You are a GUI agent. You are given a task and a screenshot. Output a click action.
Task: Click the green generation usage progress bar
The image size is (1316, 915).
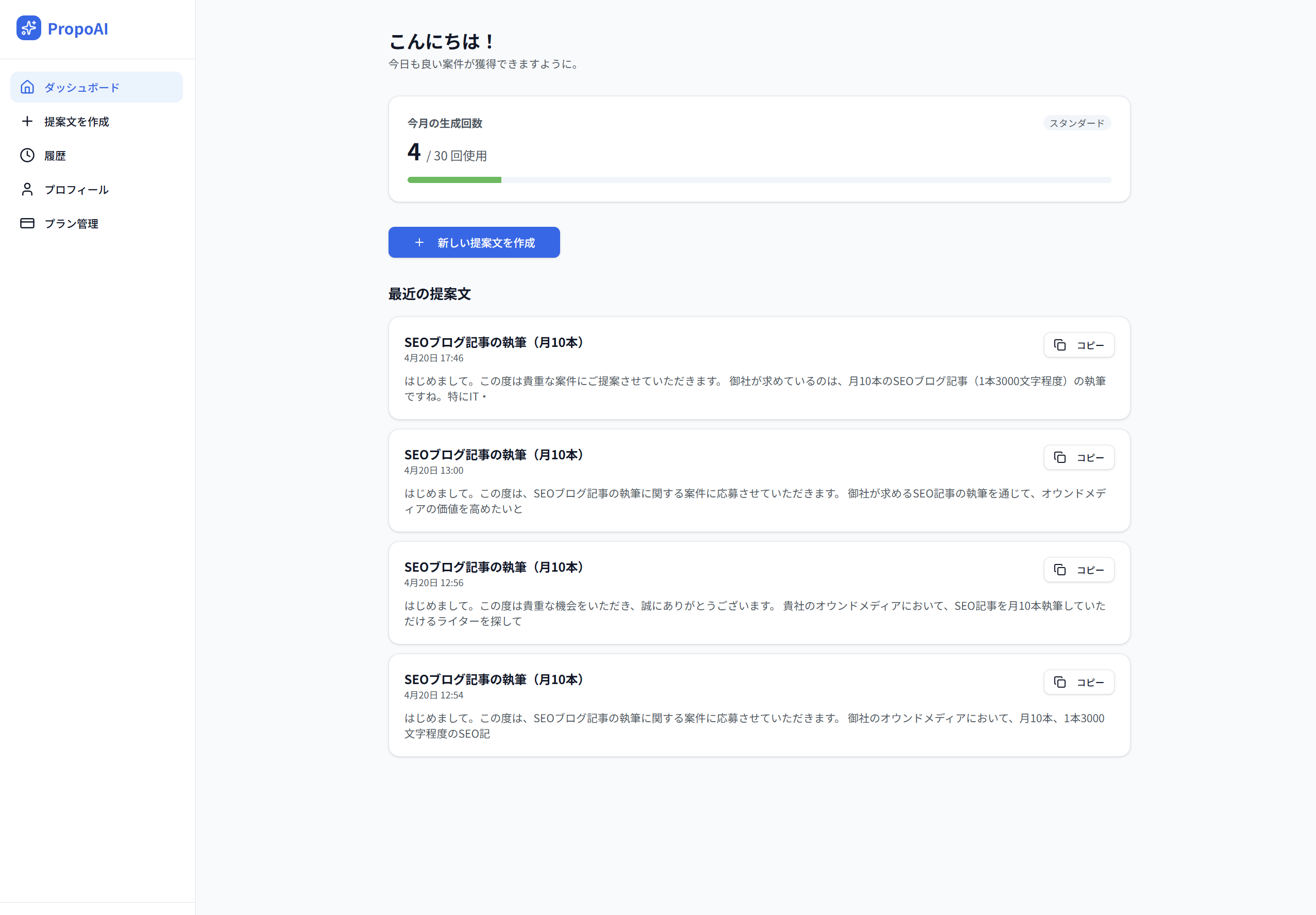(x=454, y=180)
